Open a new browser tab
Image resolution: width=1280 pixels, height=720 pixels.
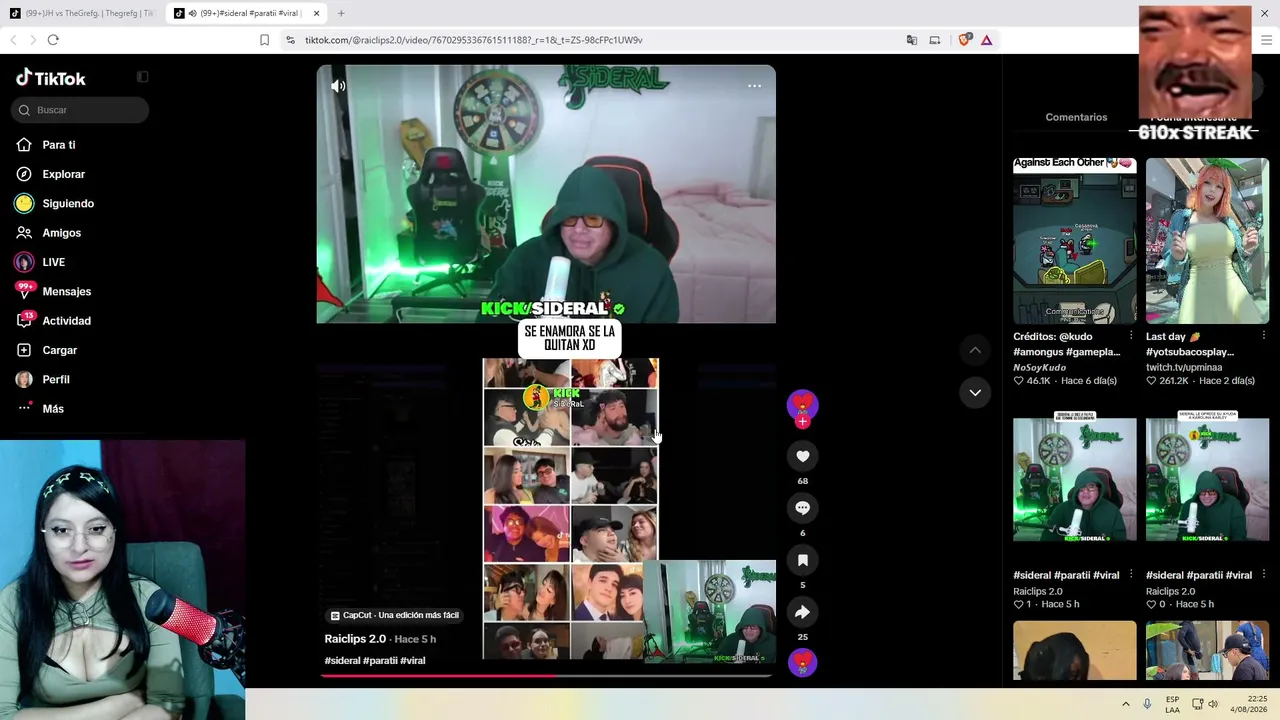click(x=341, y=13)
